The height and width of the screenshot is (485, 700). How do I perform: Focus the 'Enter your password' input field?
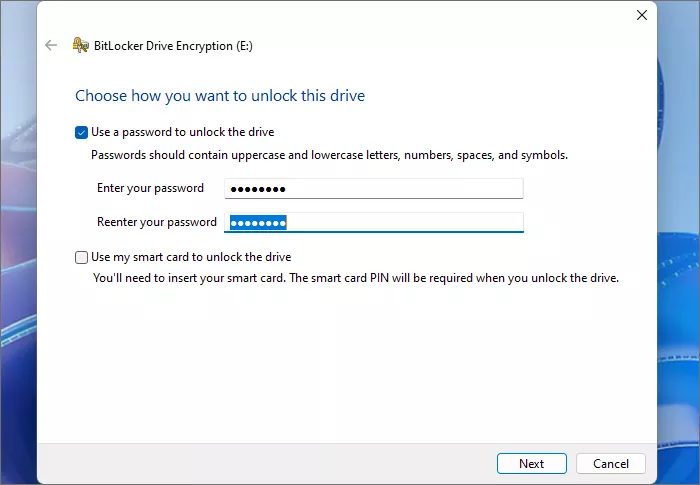(373, 189)
